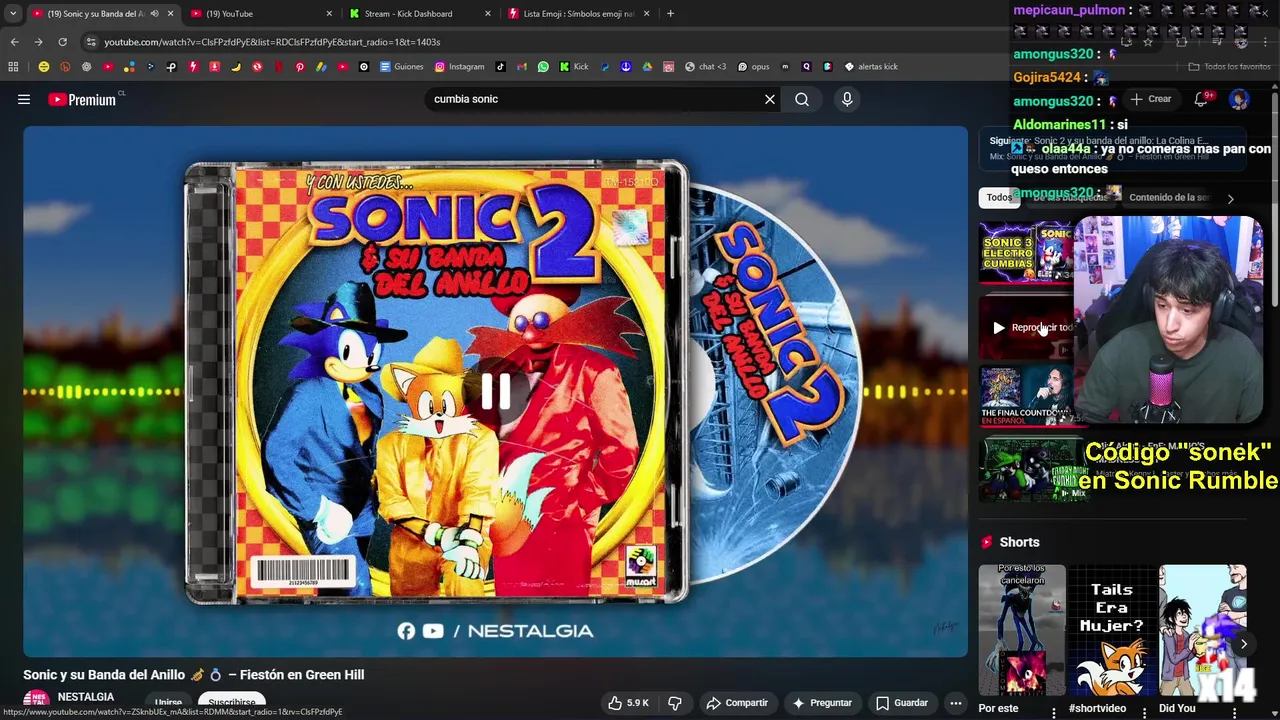Open the apps grid in bookmarks bar
The width and height of the screenshot is (1280, 720).
pos(13,67)
